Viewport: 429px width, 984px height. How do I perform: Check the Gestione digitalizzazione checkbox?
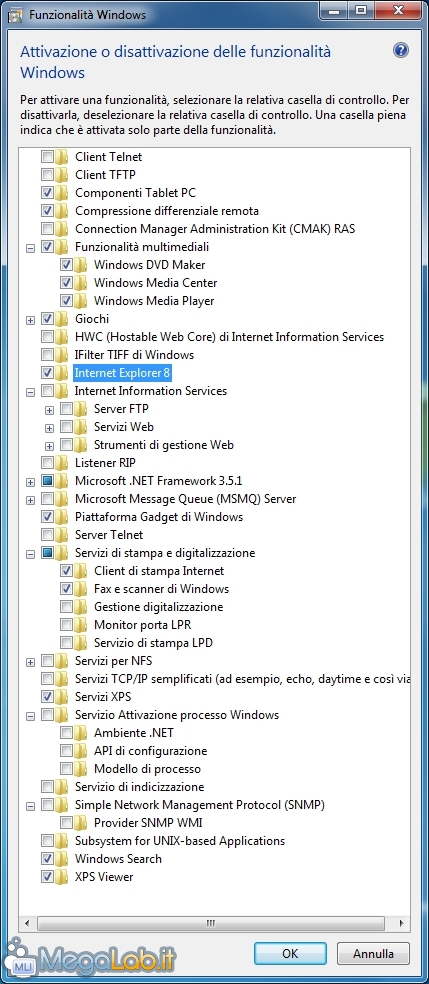(x=66, y=607)
